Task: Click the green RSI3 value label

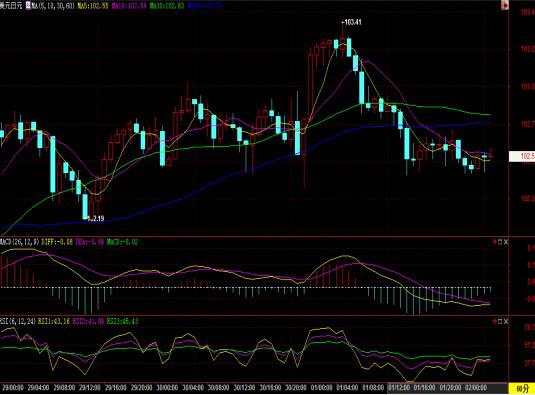Action: [122, 321]
